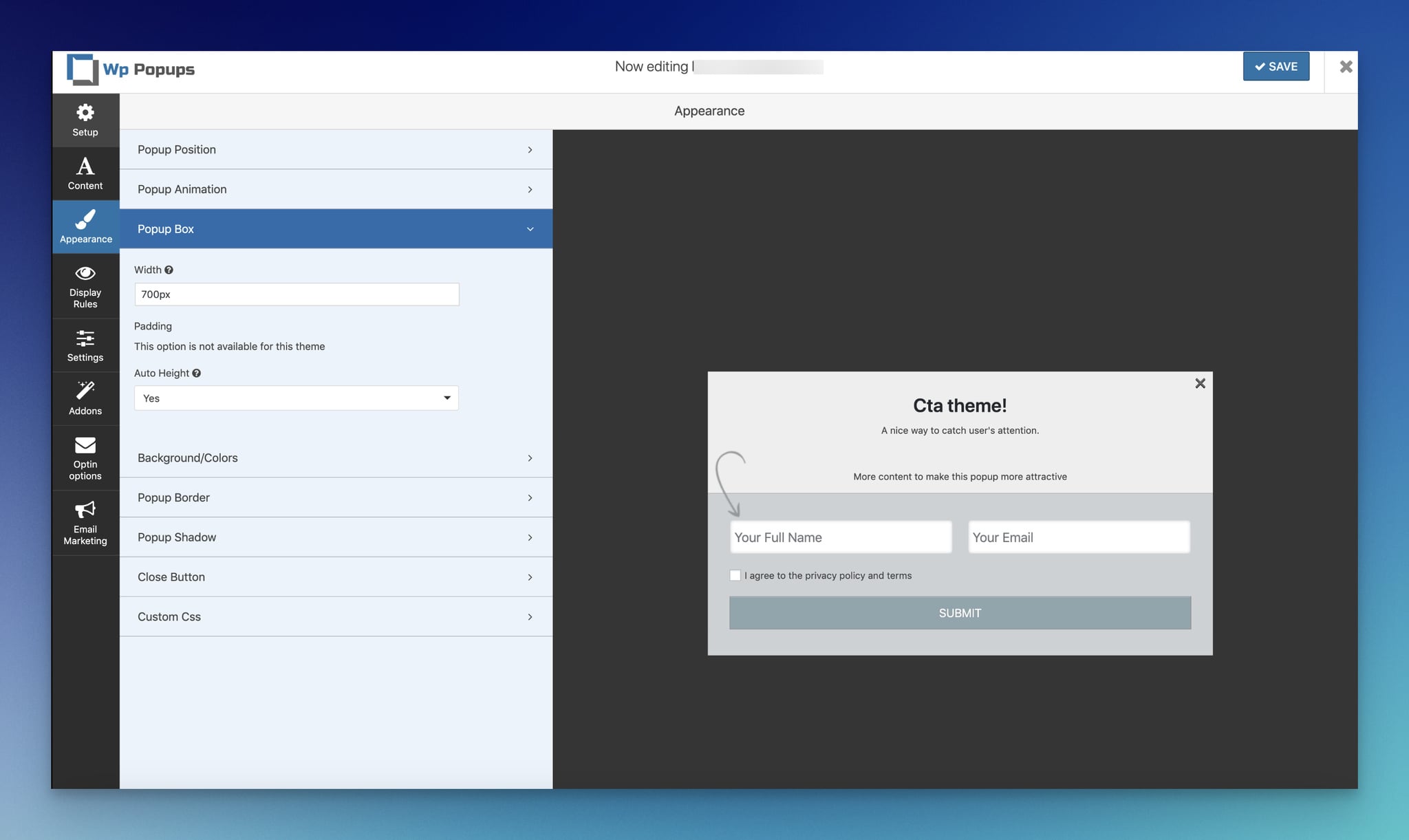Click the Your Full Name field
Viewport: 1409px width, 840px height.
click(841, 537)
